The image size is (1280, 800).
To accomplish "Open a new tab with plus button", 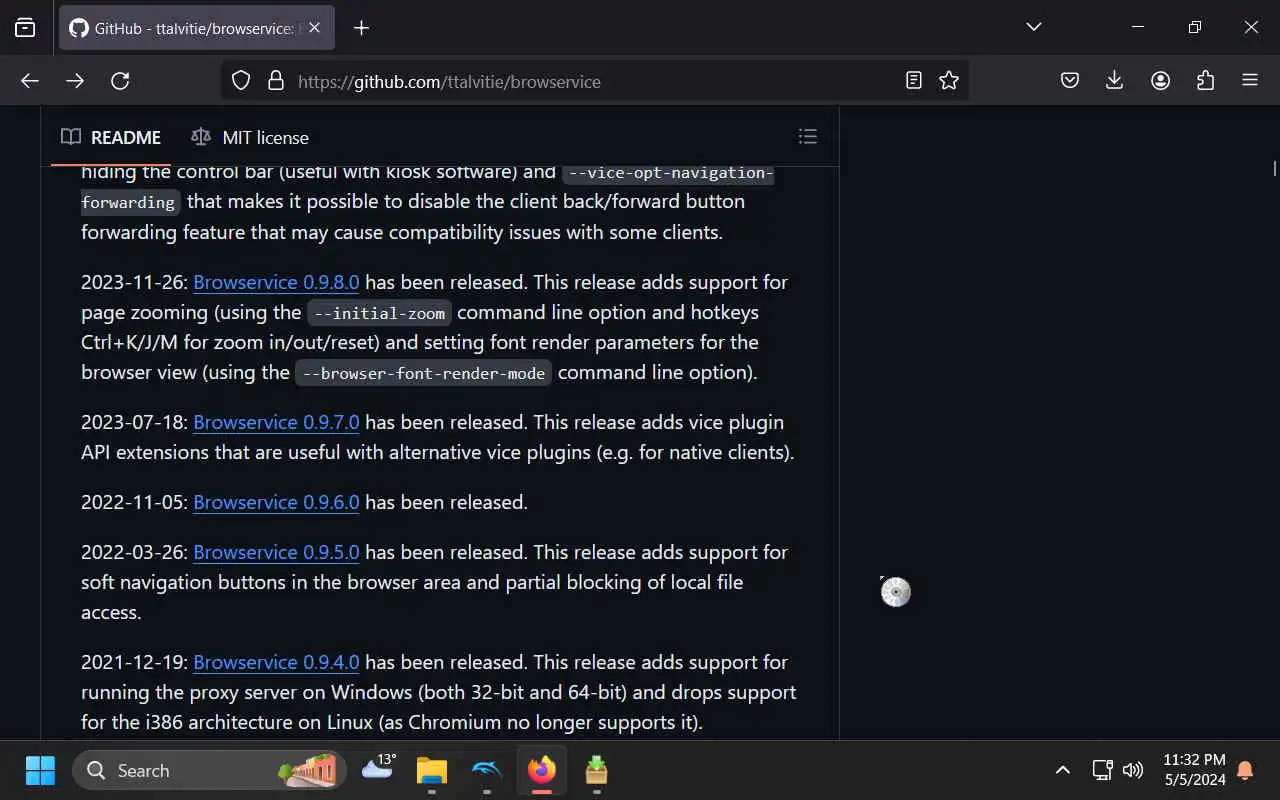I will pyautogui.click(x=362, y=28).
